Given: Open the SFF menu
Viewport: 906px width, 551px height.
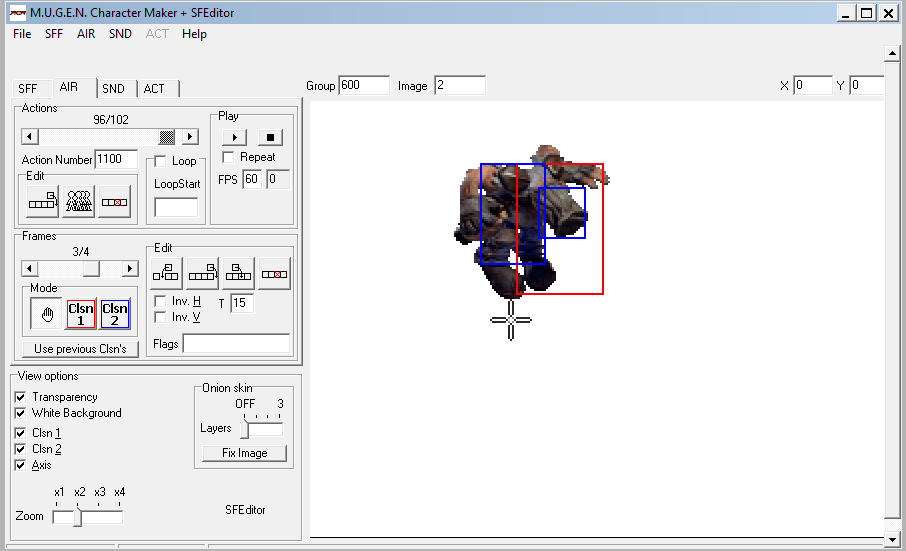Looking at the screenshot, I should pos(54,34).
